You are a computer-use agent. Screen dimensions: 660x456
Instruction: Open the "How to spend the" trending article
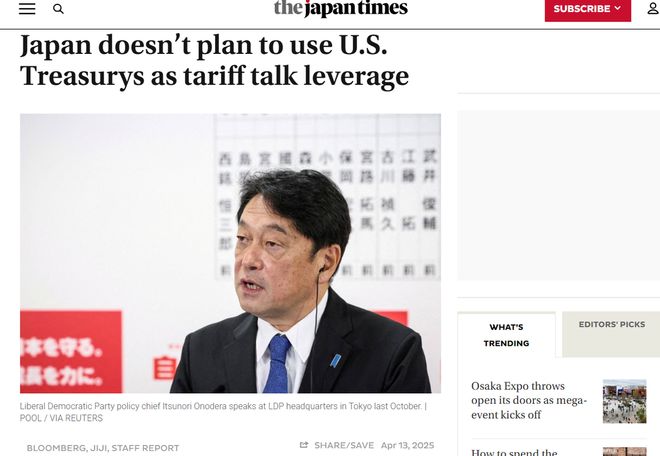[514, 453]
